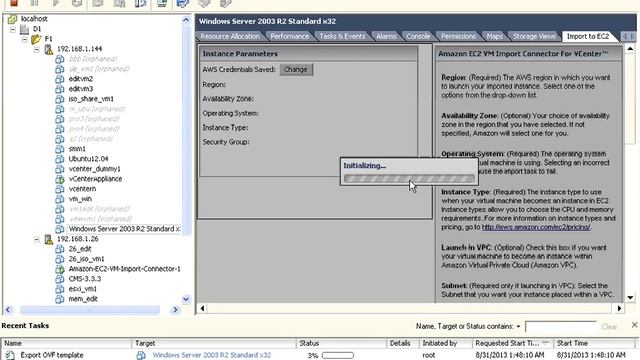The width and height of the screenshot is (640, 360).
Task: Click the iso_share_vm1 VM icon
Action: point(60,99)
